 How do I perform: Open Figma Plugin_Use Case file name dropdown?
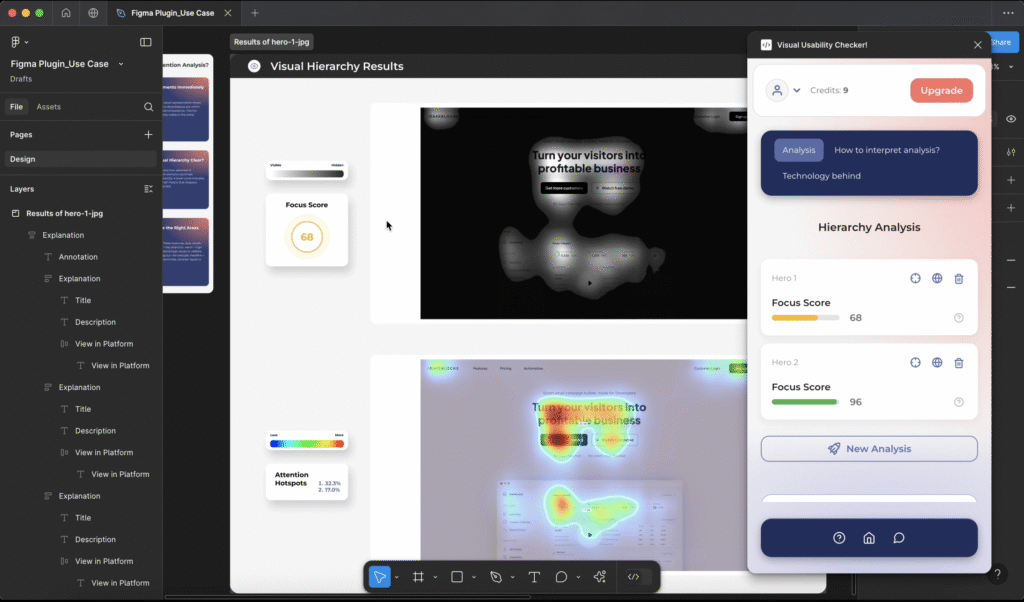tap(121, 64)
